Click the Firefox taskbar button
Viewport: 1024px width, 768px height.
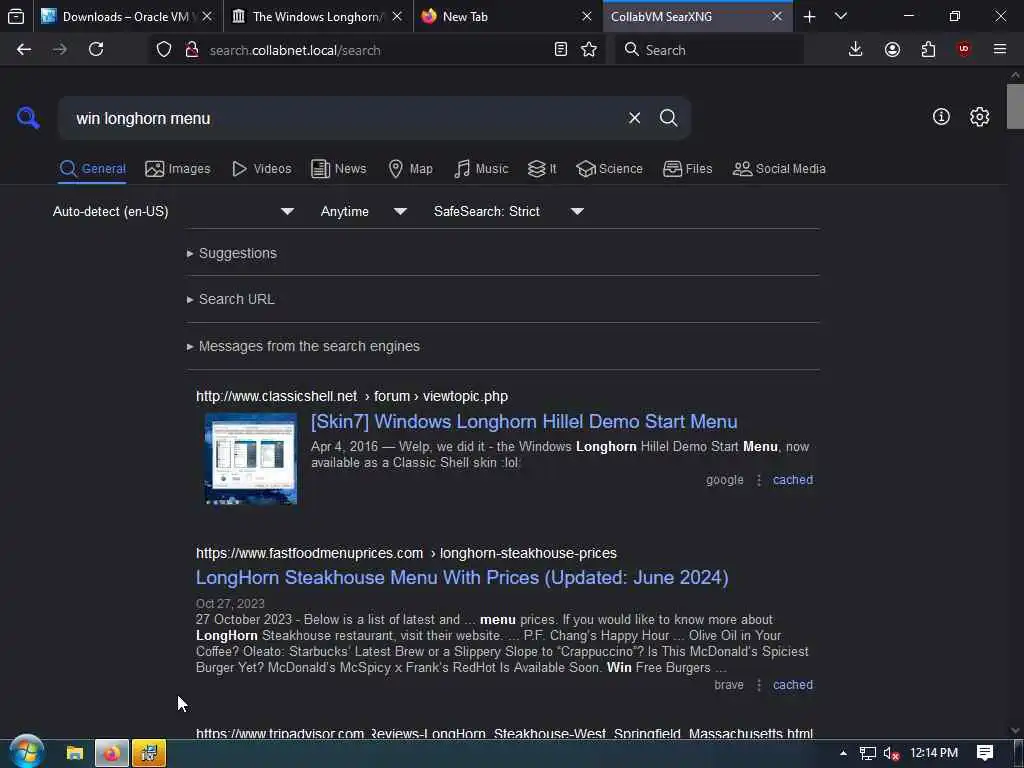tap(112, 753)
